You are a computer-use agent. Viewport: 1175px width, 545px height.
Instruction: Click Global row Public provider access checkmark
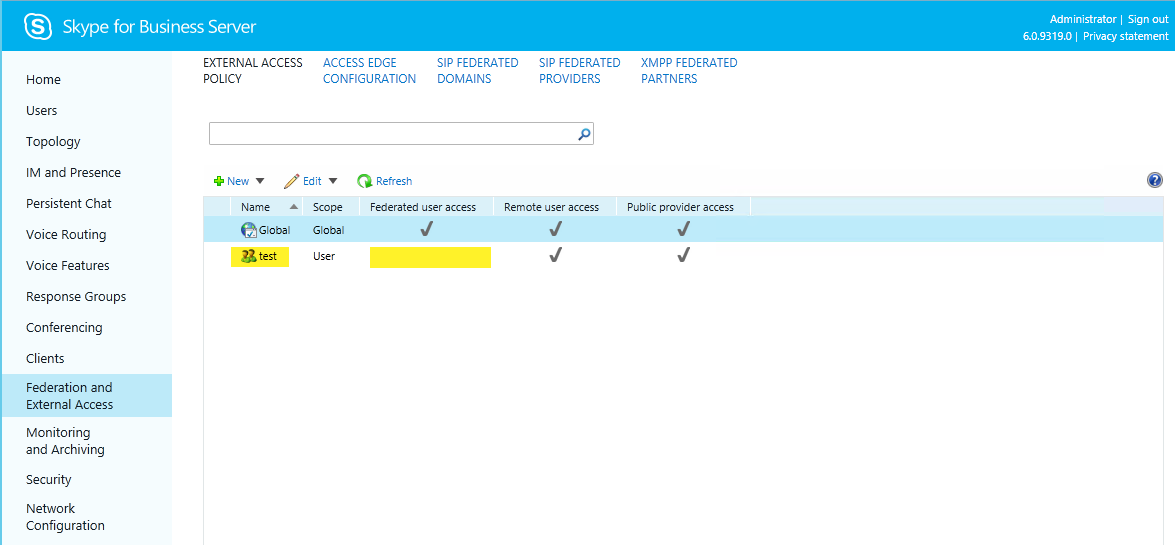coord(683,229)
